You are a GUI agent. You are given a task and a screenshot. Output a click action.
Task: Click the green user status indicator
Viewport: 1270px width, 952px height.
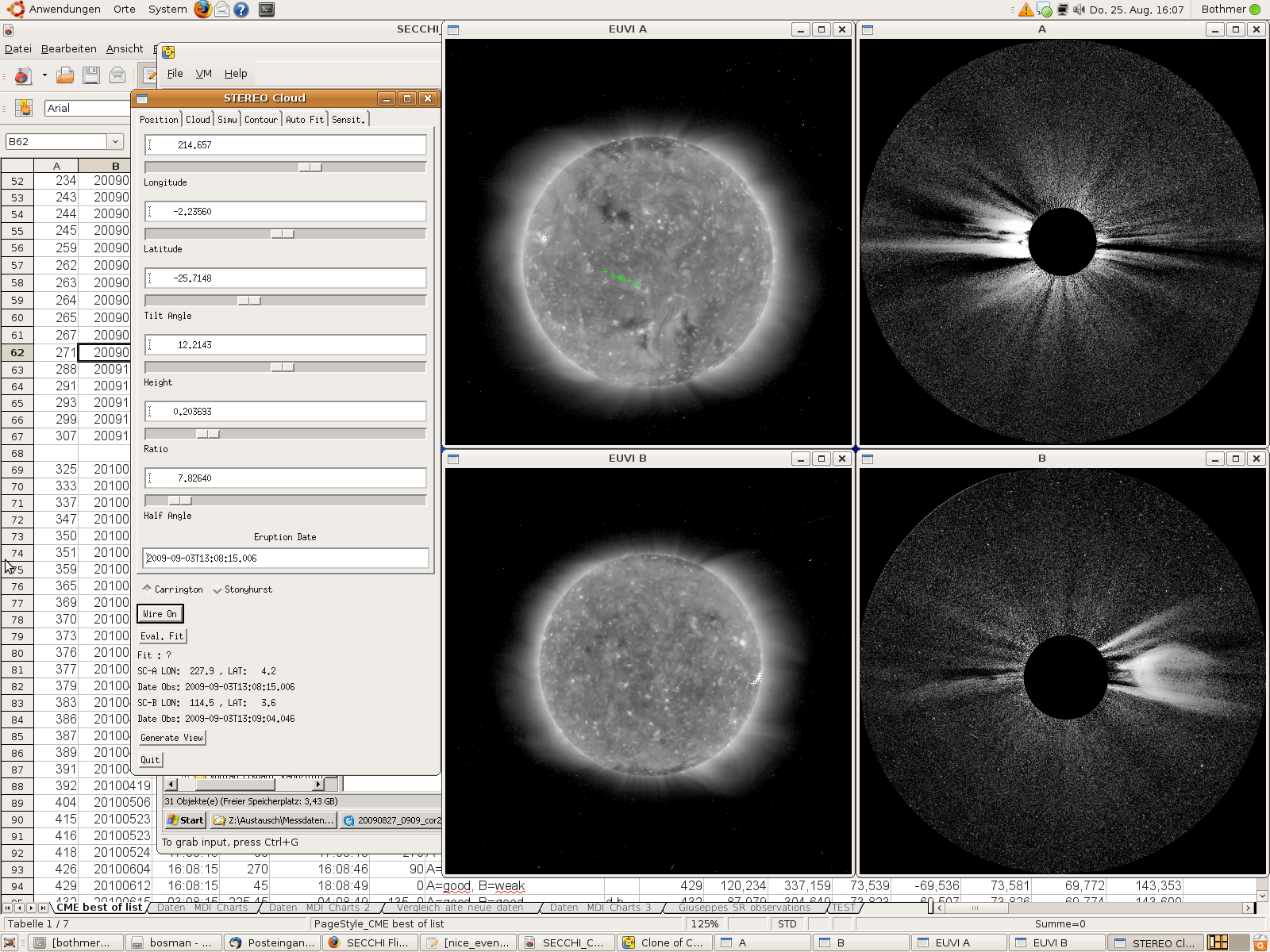click(1255, 10)
